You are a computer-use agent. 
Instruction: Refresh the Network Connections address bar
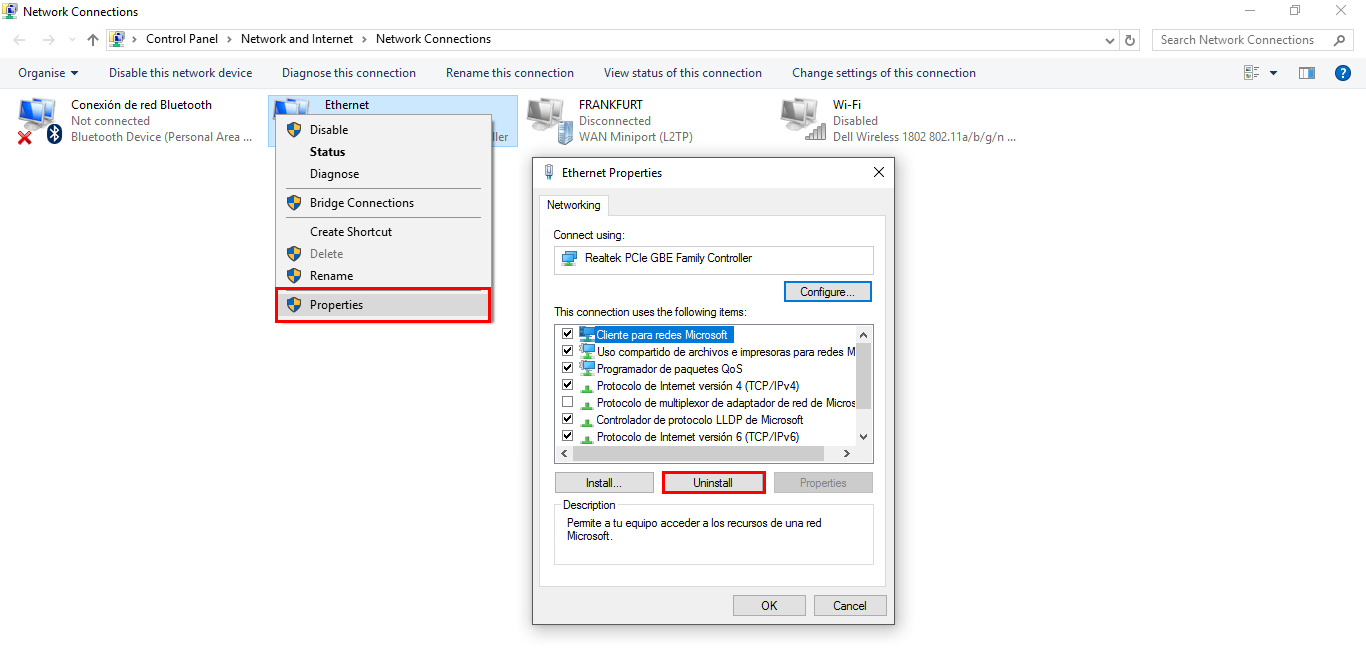coord(1131,40)
